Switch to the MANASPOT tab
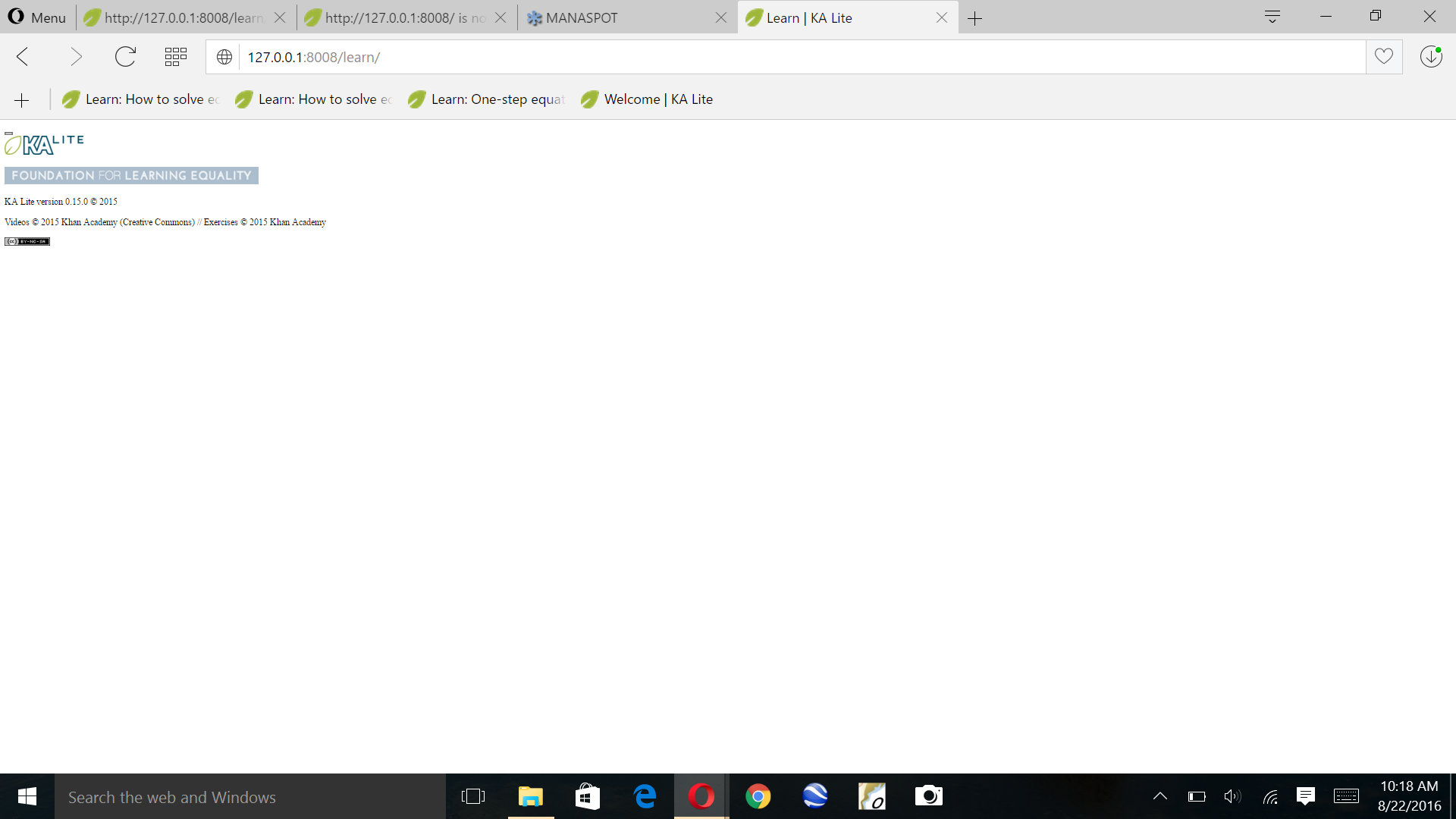The width and height of the screenshot is (1456, 819). coord(582,17)
